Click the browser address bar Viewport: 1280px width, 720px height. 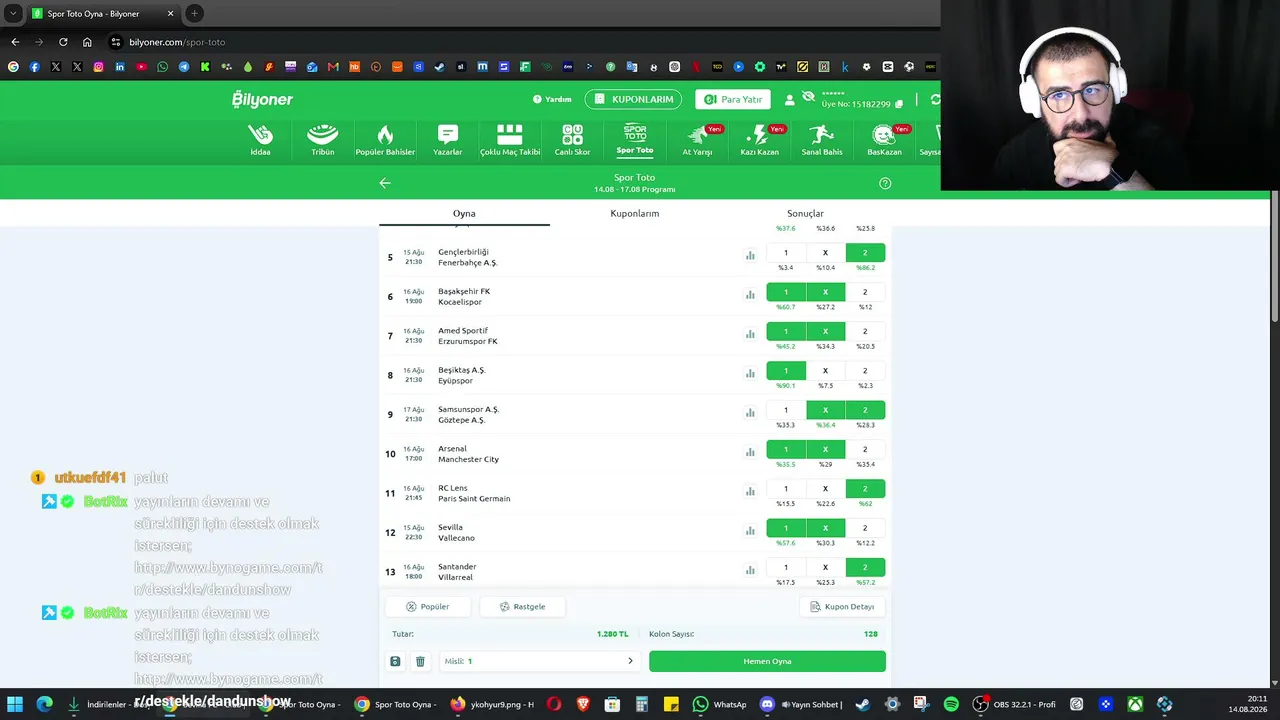pos(520,42)
